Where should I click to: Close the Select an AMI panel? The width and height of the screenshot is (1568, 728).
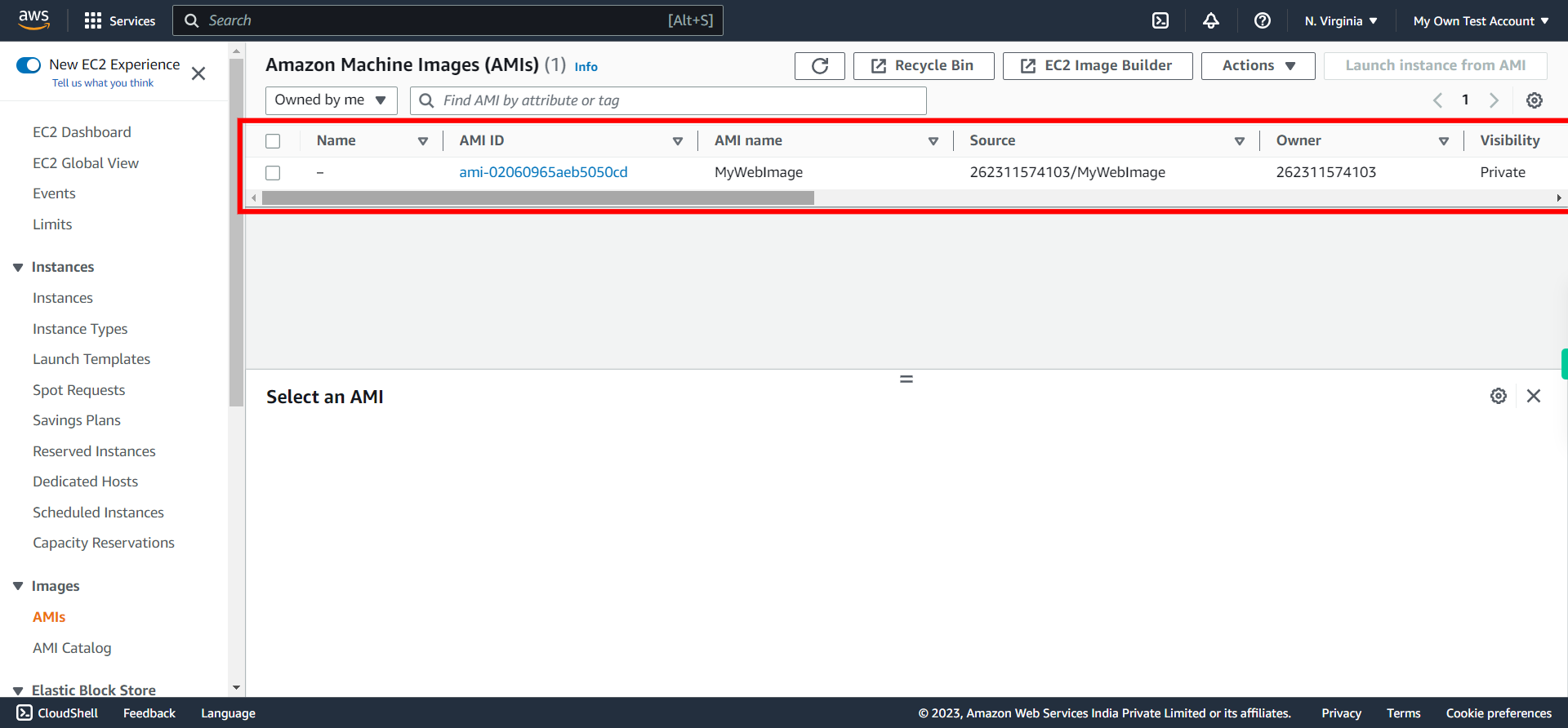(1534, 396)
